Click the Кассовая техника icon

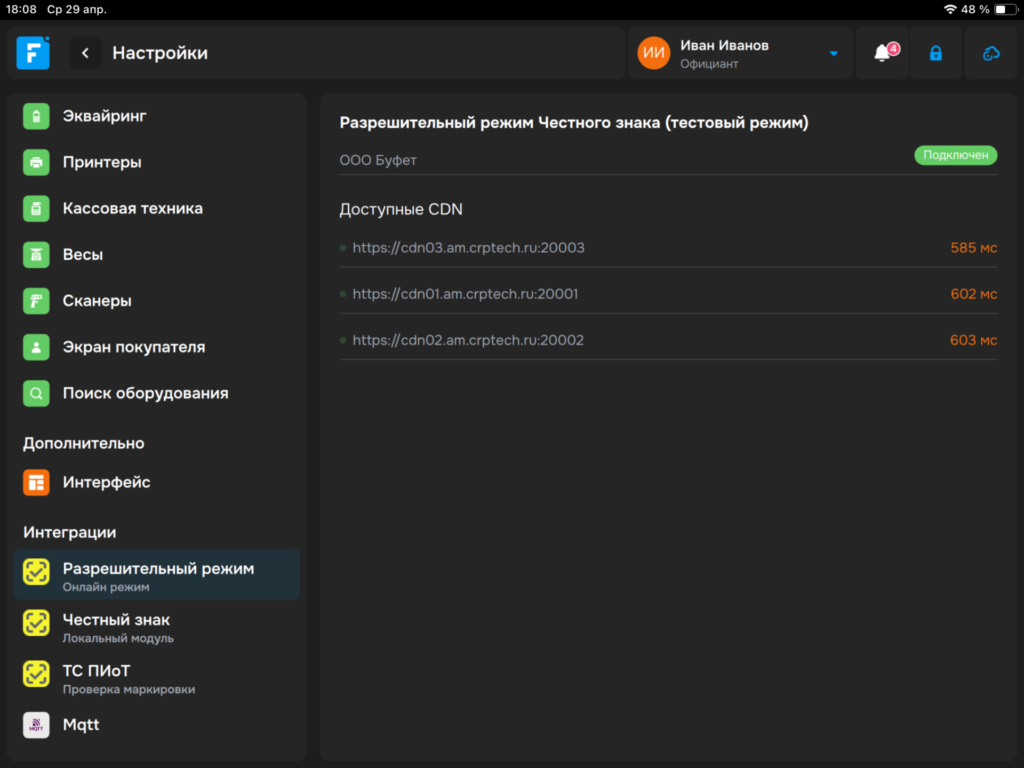coord(36,208)
